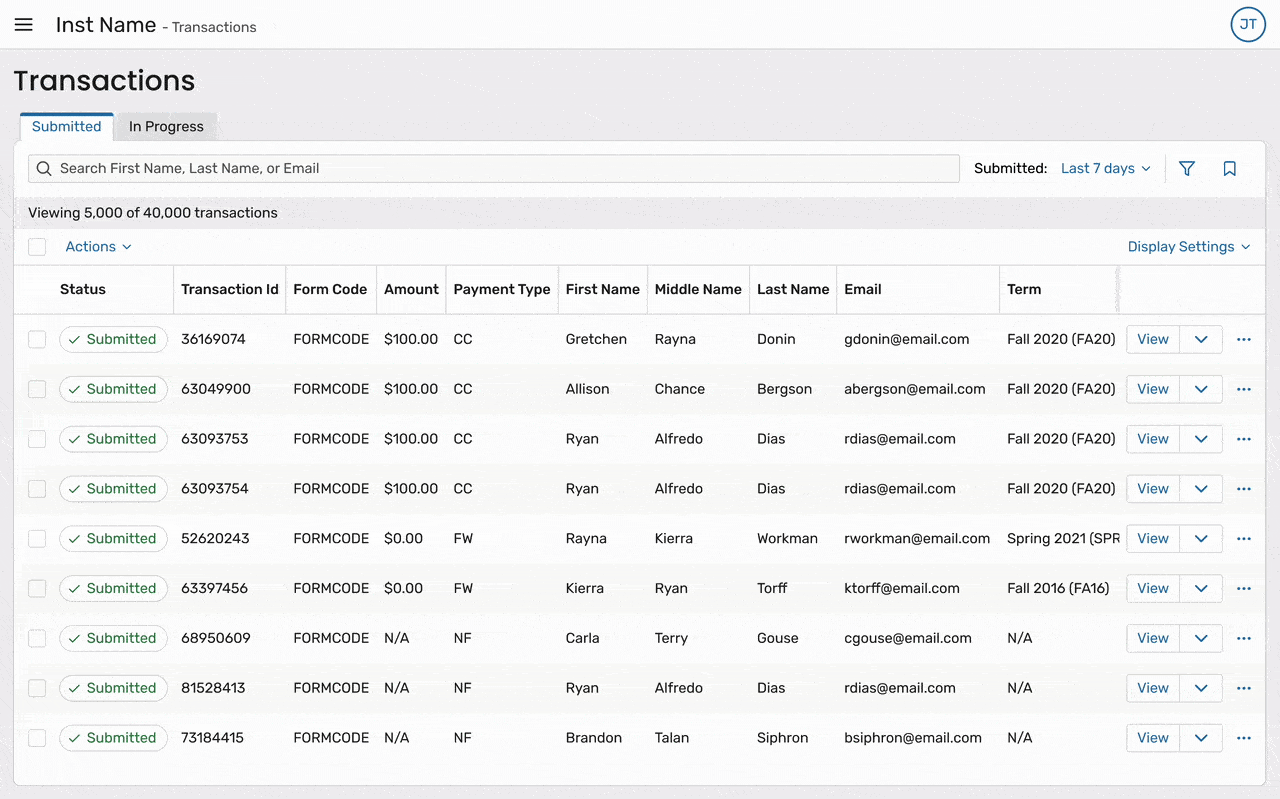
Task: Open more options for transaction 36169074
Action: click(1244, 339)
